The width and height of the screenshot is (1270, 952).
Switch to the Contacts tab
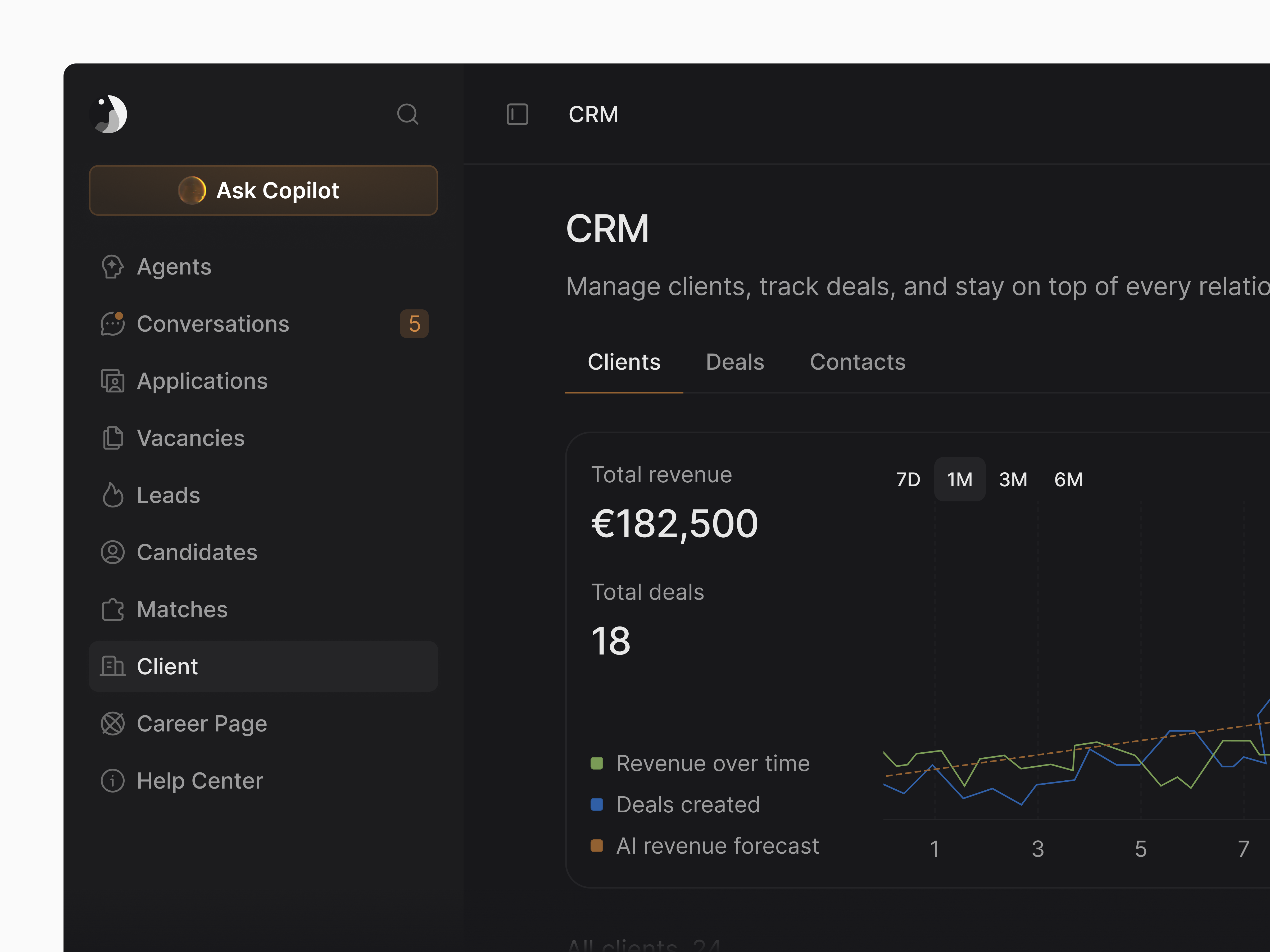tap(857, 363)
